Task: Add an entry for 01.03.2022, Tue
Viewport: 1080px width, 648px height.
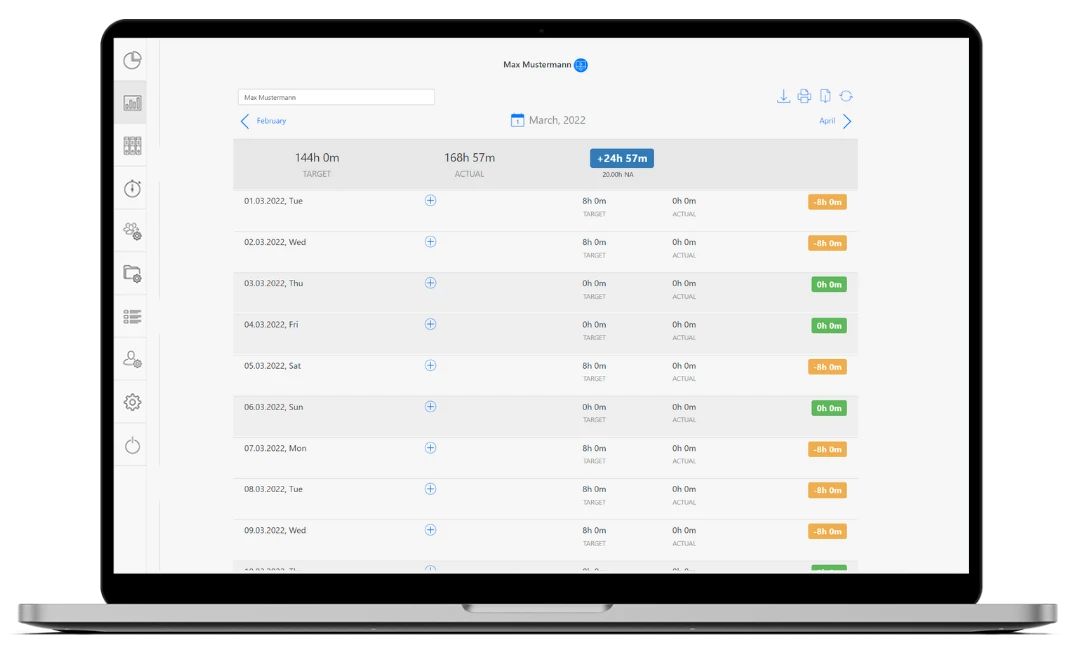Action: coord(430,200)
